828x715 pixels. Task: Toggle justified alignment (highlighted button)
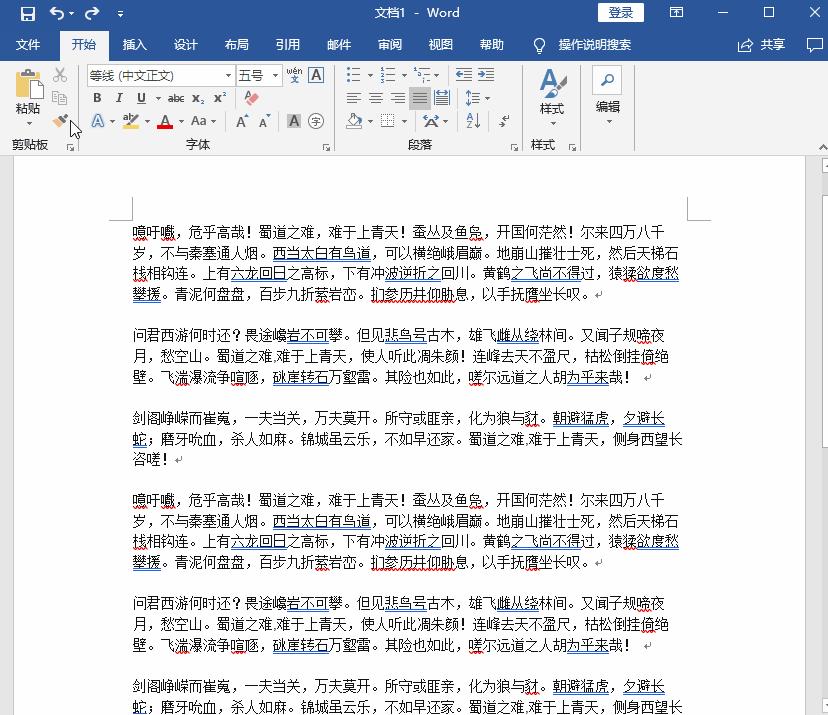420,98
